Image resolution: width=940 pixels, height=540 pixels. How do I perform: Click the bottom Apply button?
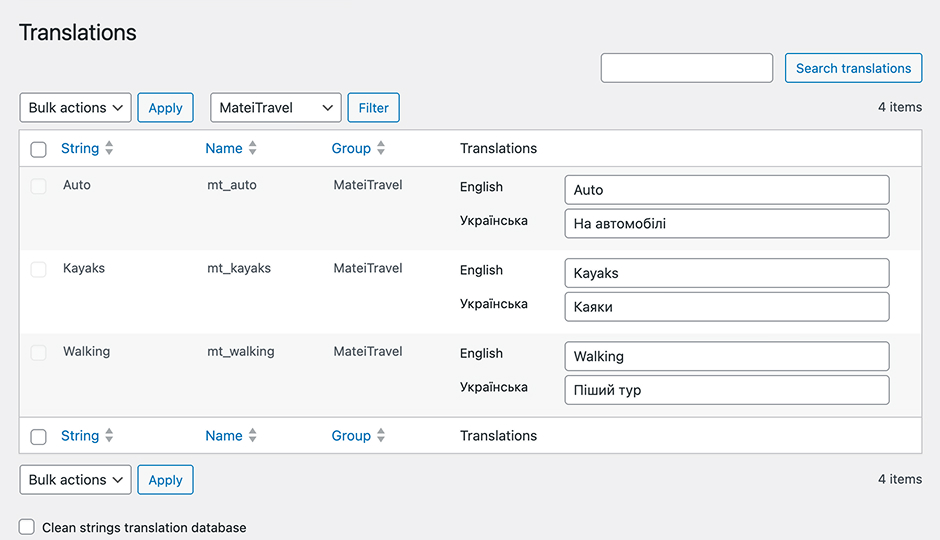(x=165, y=480)
